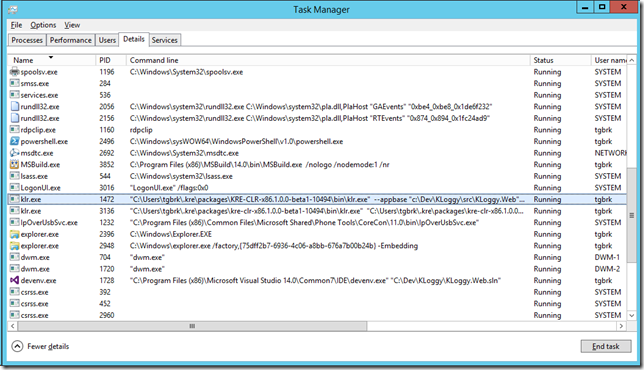Click the vertical scrollbar up arrow

point(632,60)
